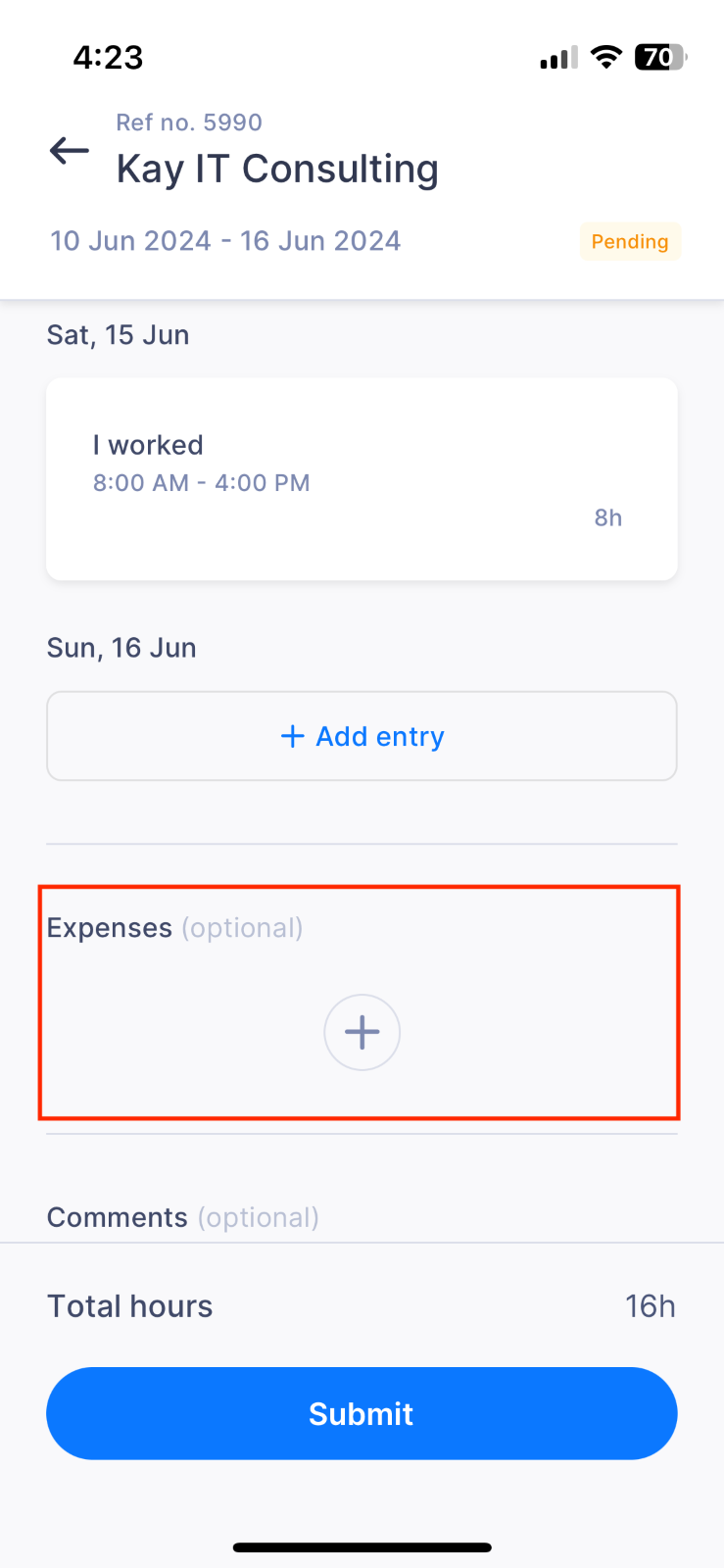This screenshot has height=1568, width=724.
Task: Add entry for Sun, 16 Jun
Action: pyautogui.click(x=362, y=736)
